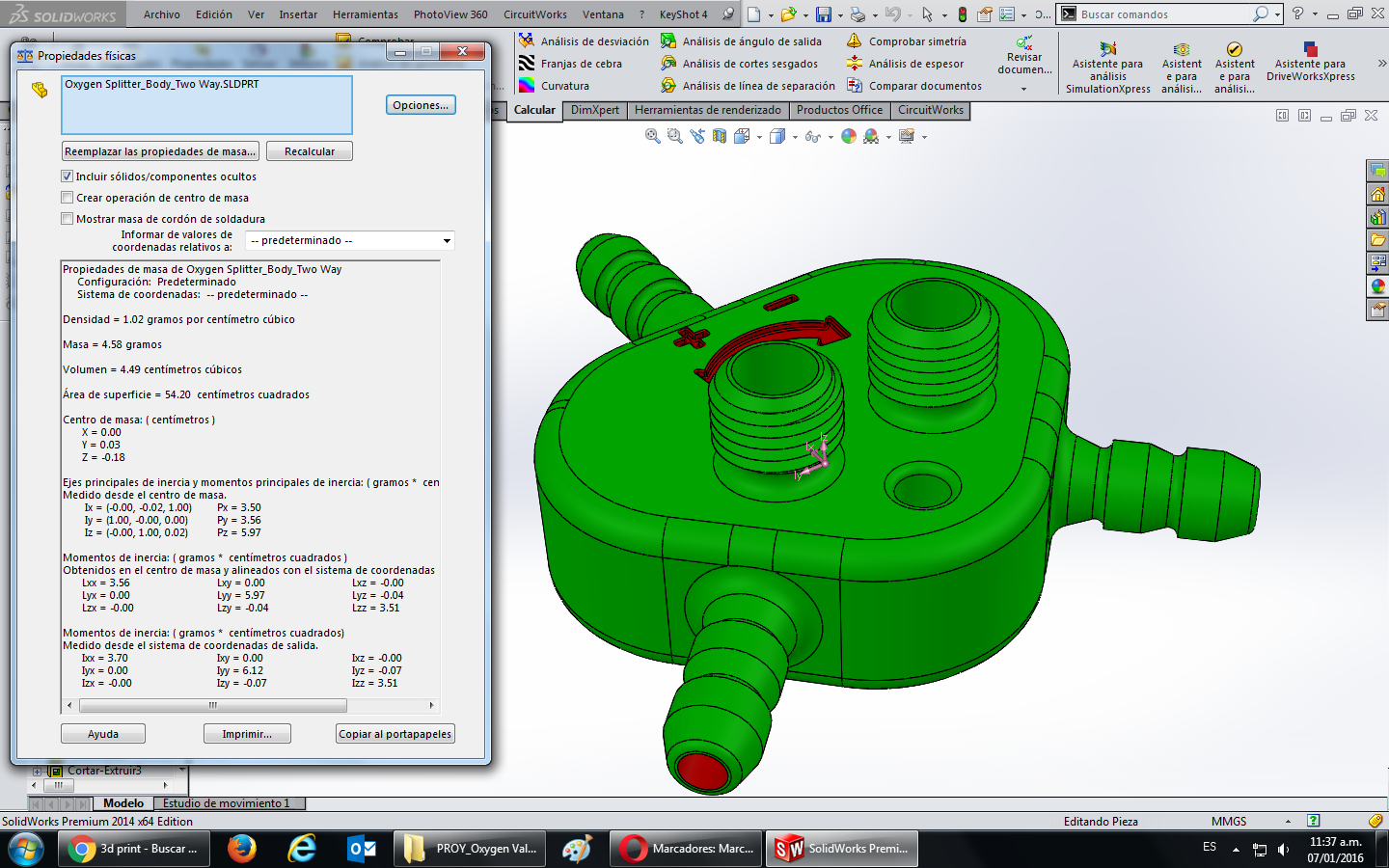The height and width of the screenshot is (868, 1389).
Task: Open the View Palette pane icon
Action: click(x=1377, y=263)
